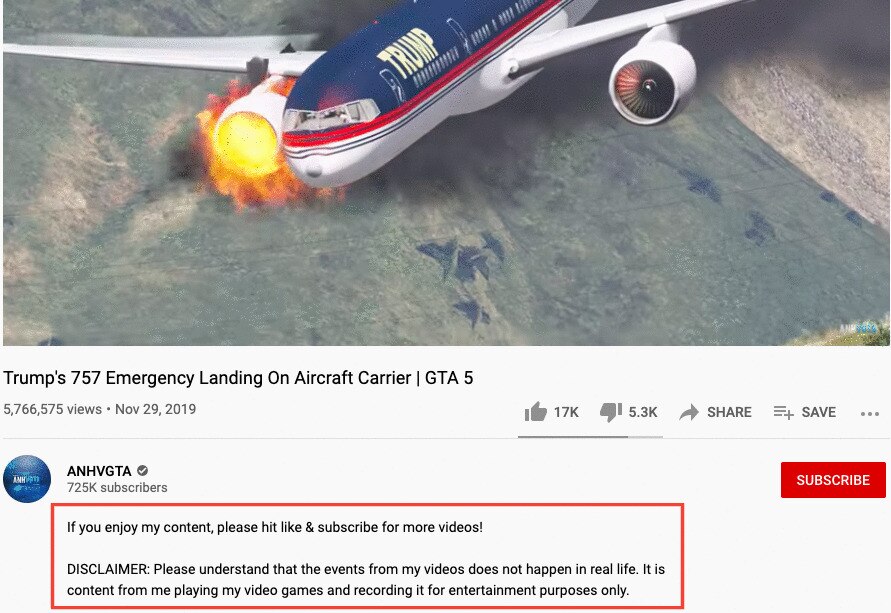This screenshot has height=613, width=891.
Task: Click the ANHVGTA watermark in video corner
Action: pyautogui.click(x=858, y=328)
